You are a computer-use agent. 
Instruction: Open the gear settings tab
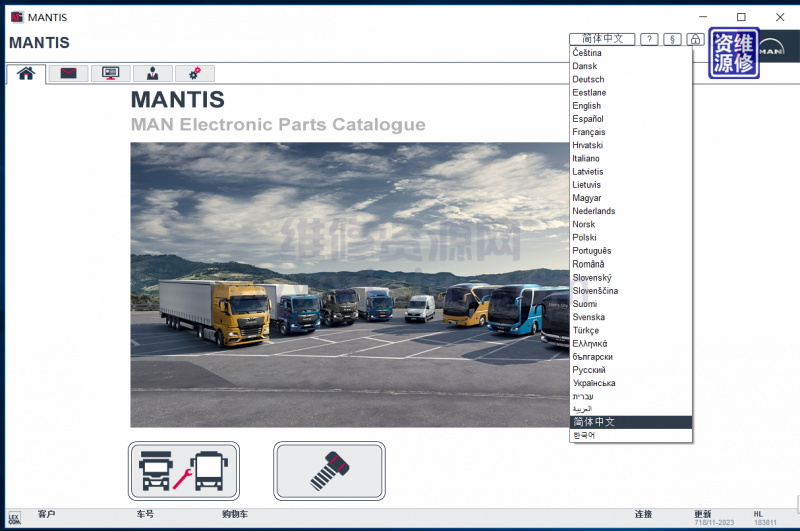(x=194, y=73)
